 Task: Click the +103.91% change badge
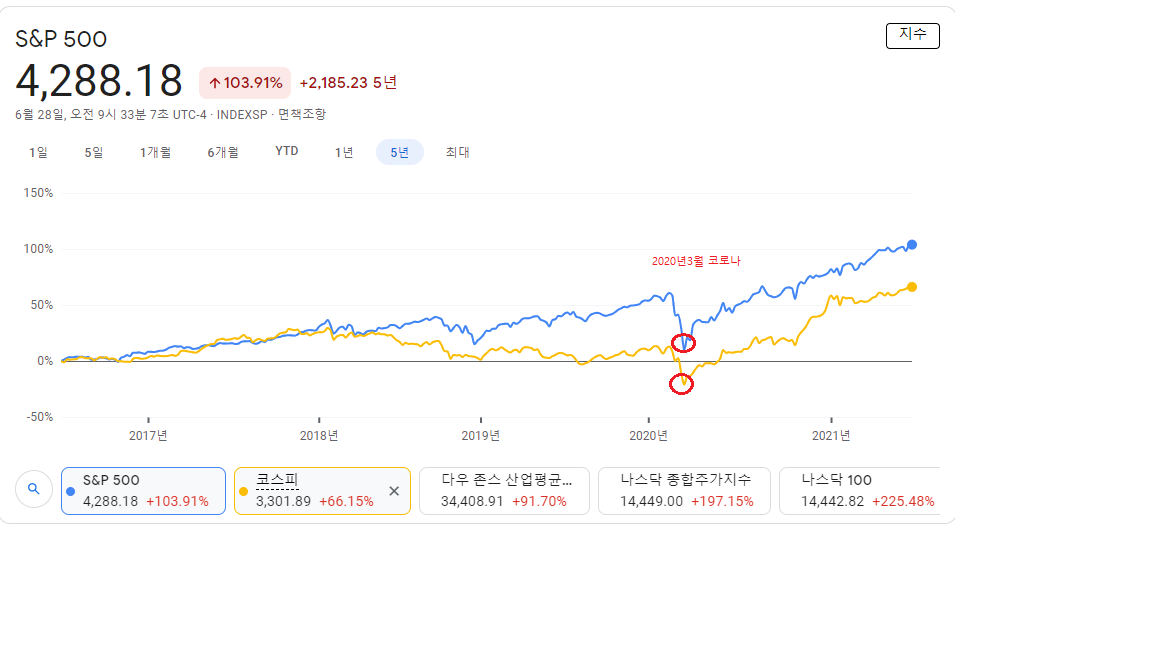pos(245,83)
